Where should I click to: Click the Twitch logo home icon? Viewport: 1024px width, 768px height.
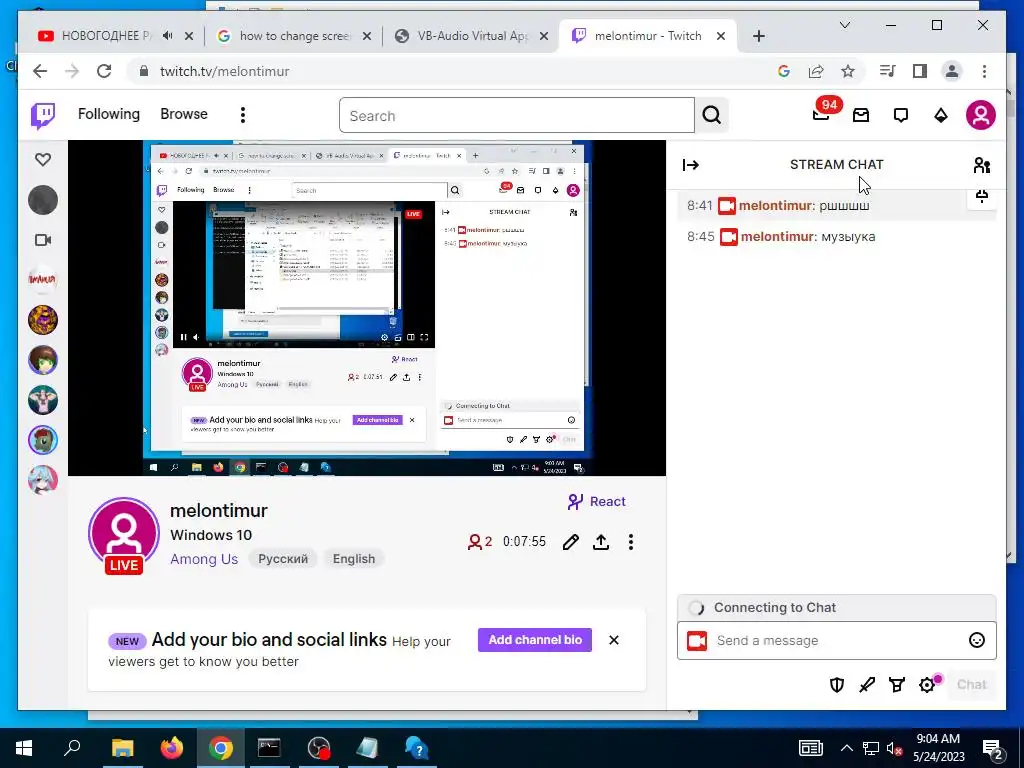pyautogui.click(x=43, y=116)
